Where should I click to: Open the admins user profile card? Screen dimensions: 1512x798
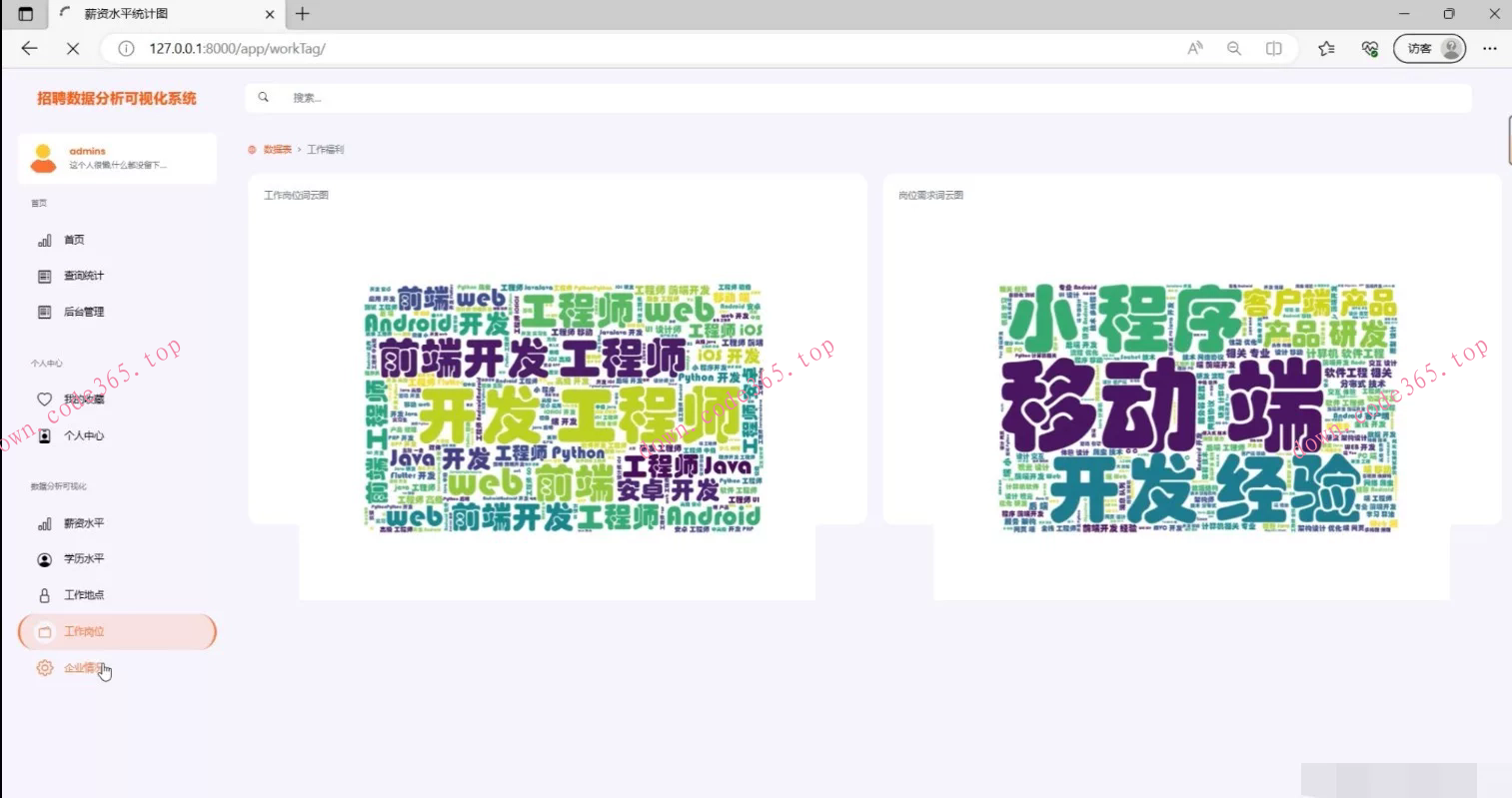[x=117, y=159]
